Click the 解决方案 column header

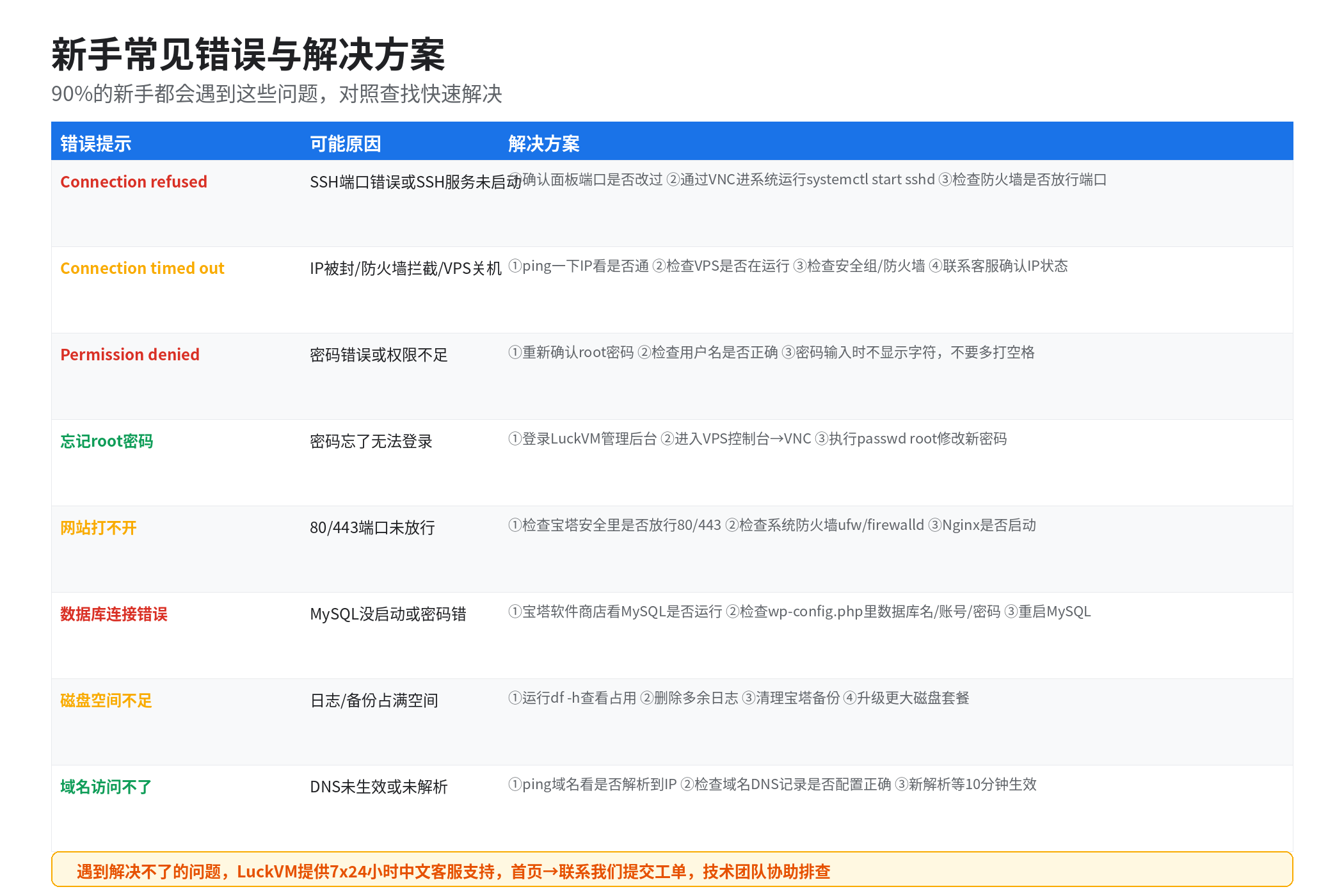click(544, 143)
